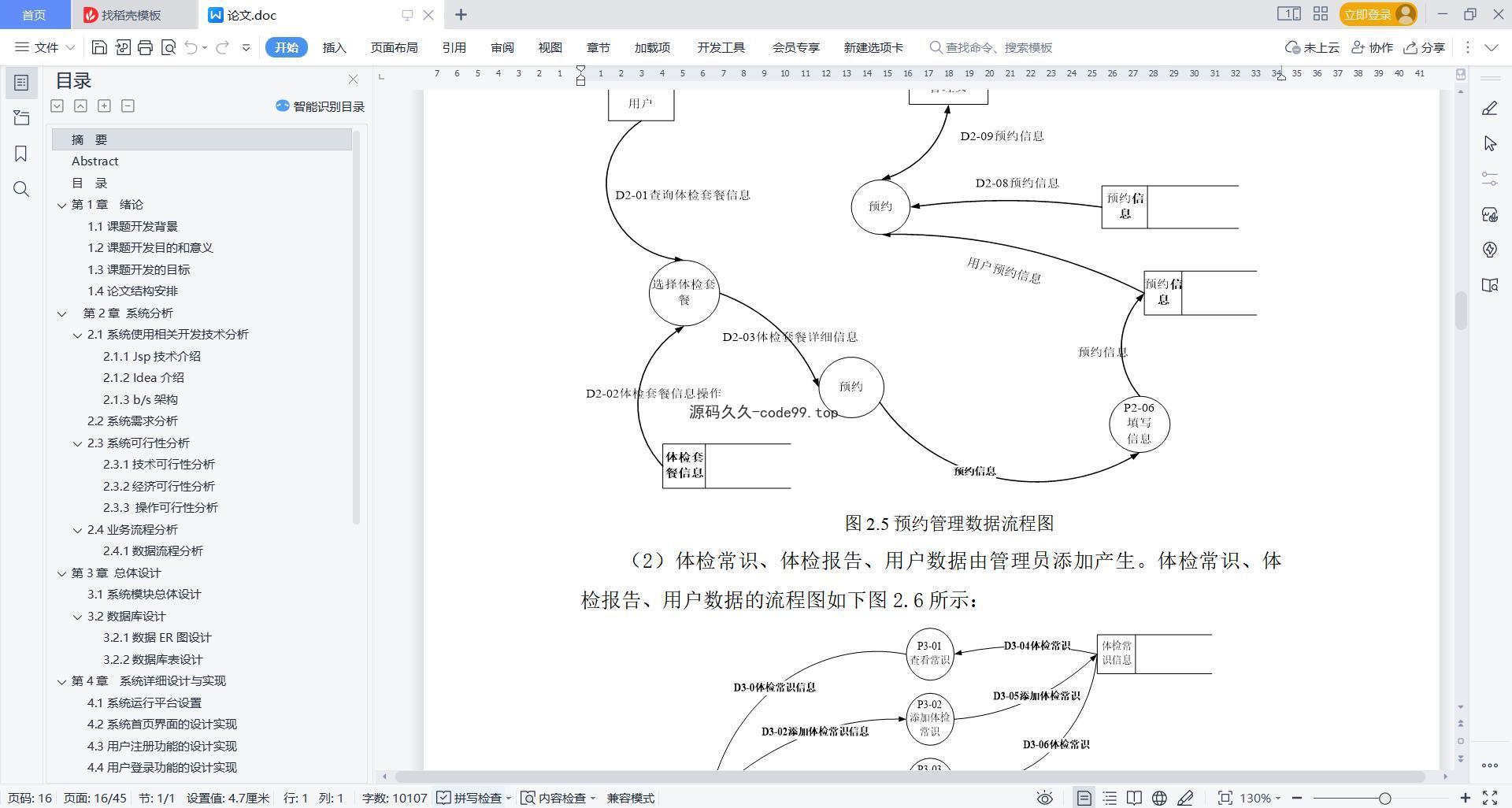Click the 分享 button

click(x=1425, y=47)
